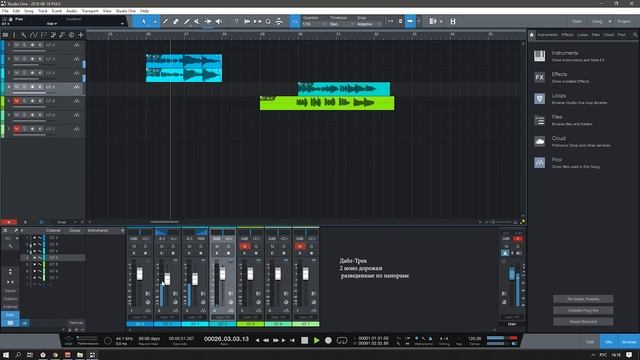Viewport: 640px width, 360px height.
Task: Open the Cloud home entry
Action: (x=572, y=141)
